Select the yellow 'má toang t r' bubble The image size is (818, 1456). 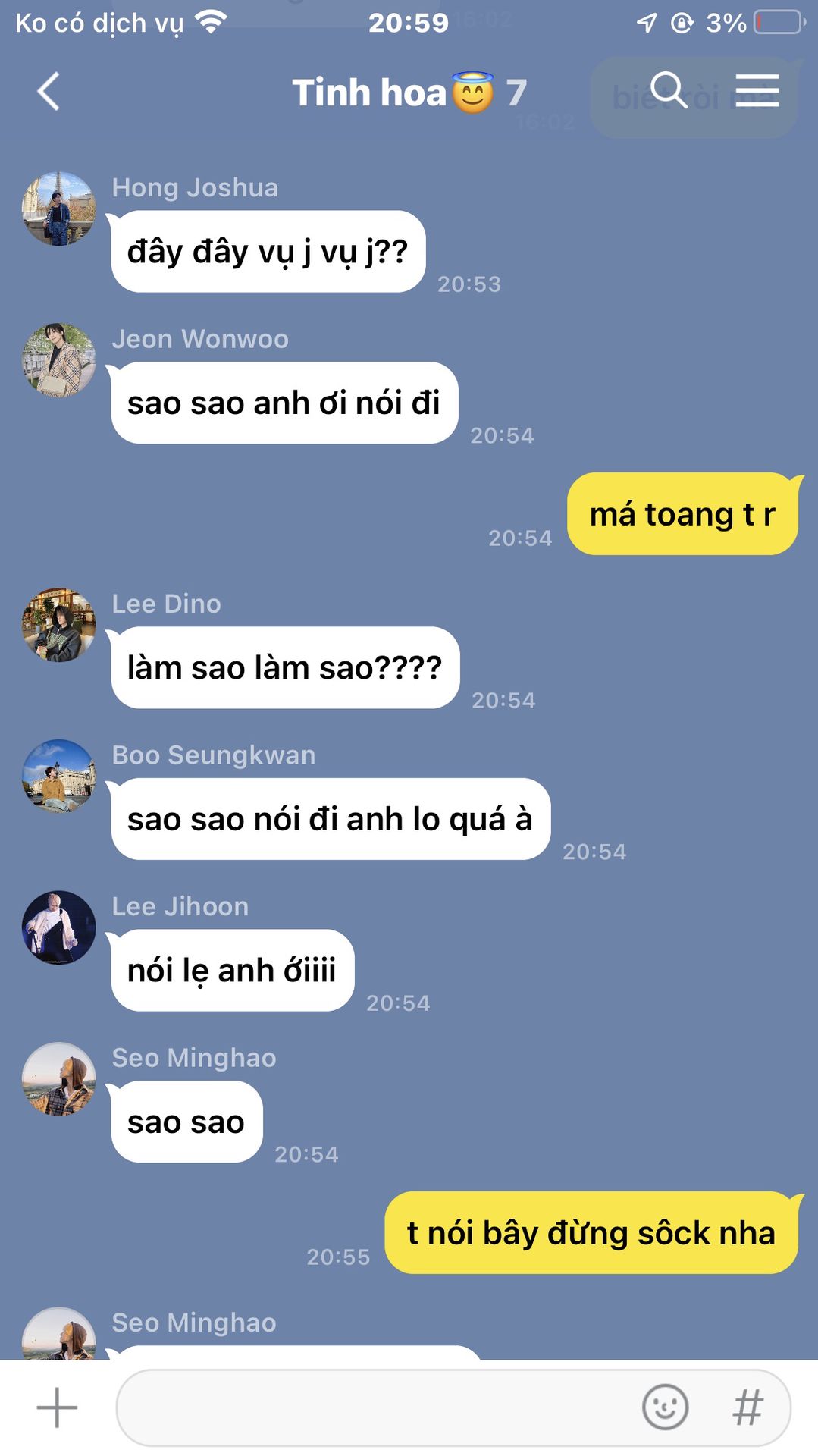[683, 514]
